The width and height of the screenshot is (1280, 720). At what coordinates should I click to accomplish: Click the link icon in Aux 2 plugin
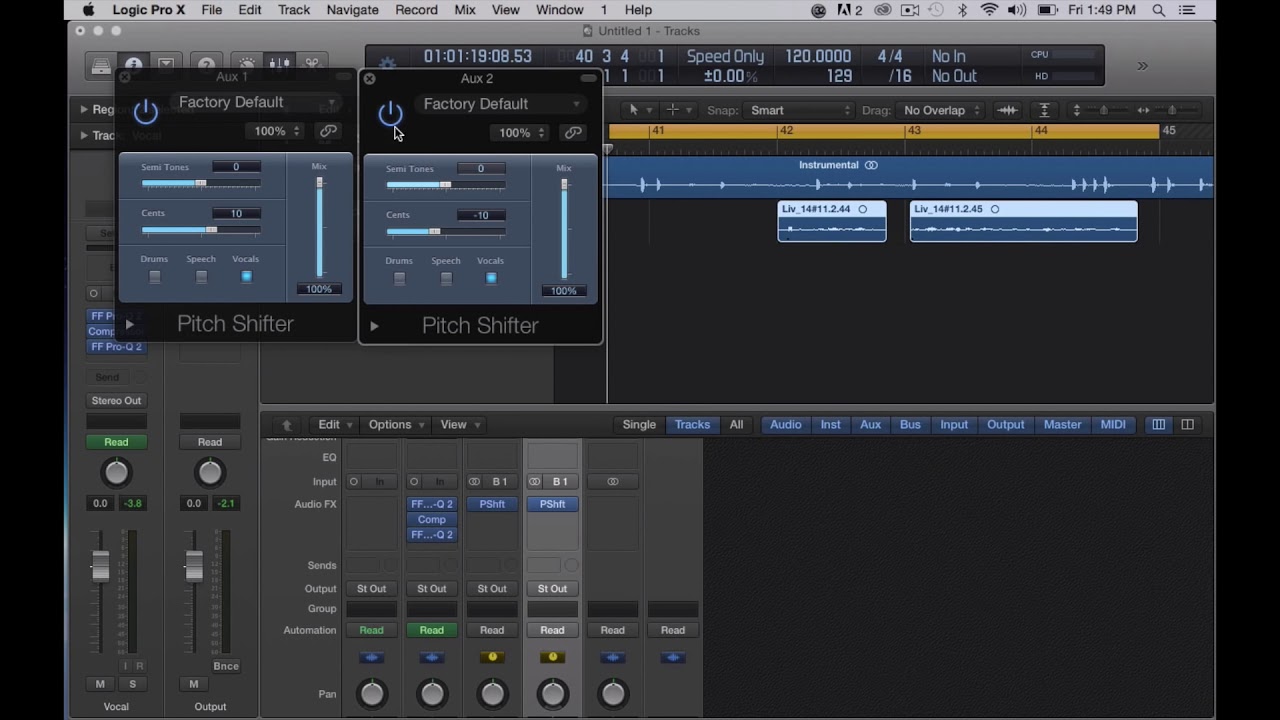pyautogui.click(x=573, y=132)
